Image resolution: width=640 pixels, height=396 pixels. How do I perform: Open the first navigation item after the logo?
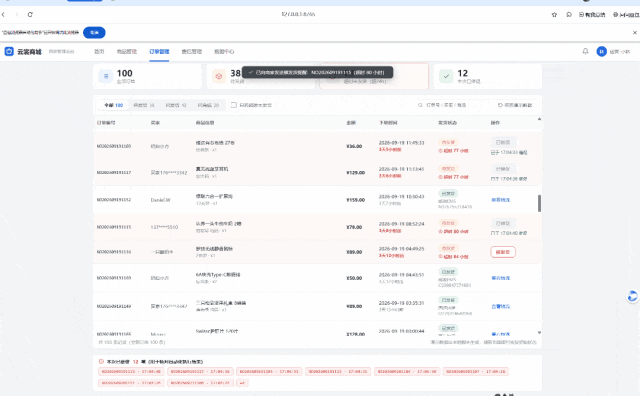[99, 51]
